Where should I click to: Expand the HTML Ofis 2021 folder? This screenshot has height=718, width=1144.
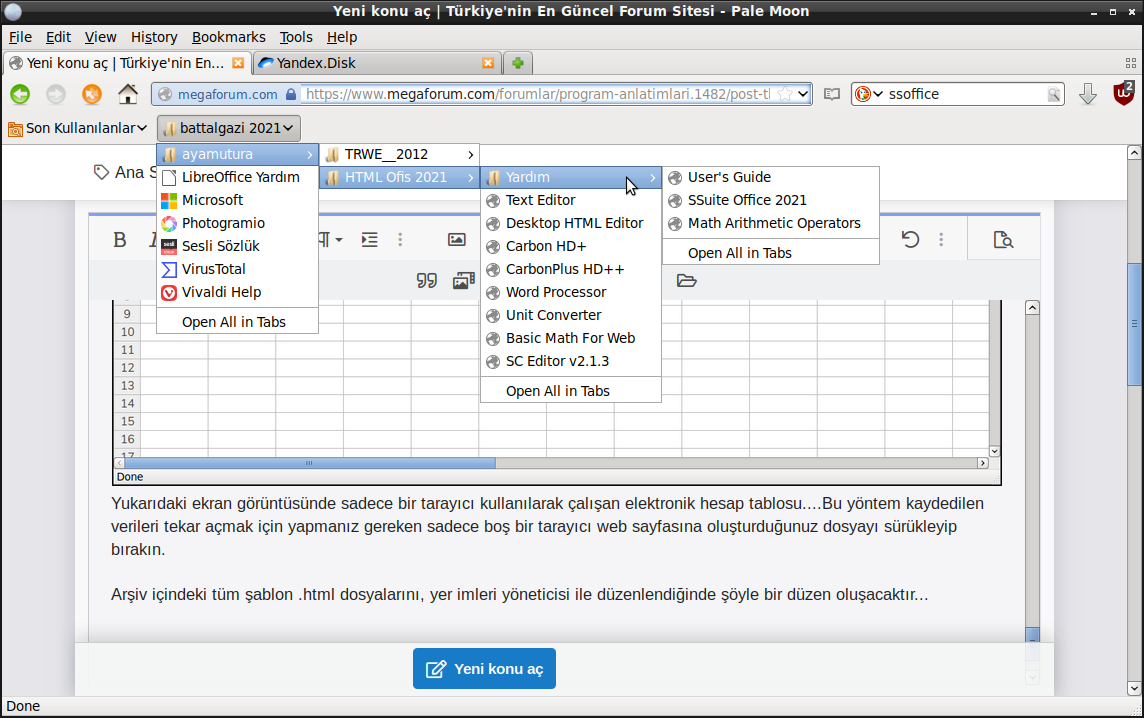[x=399, y=177]
